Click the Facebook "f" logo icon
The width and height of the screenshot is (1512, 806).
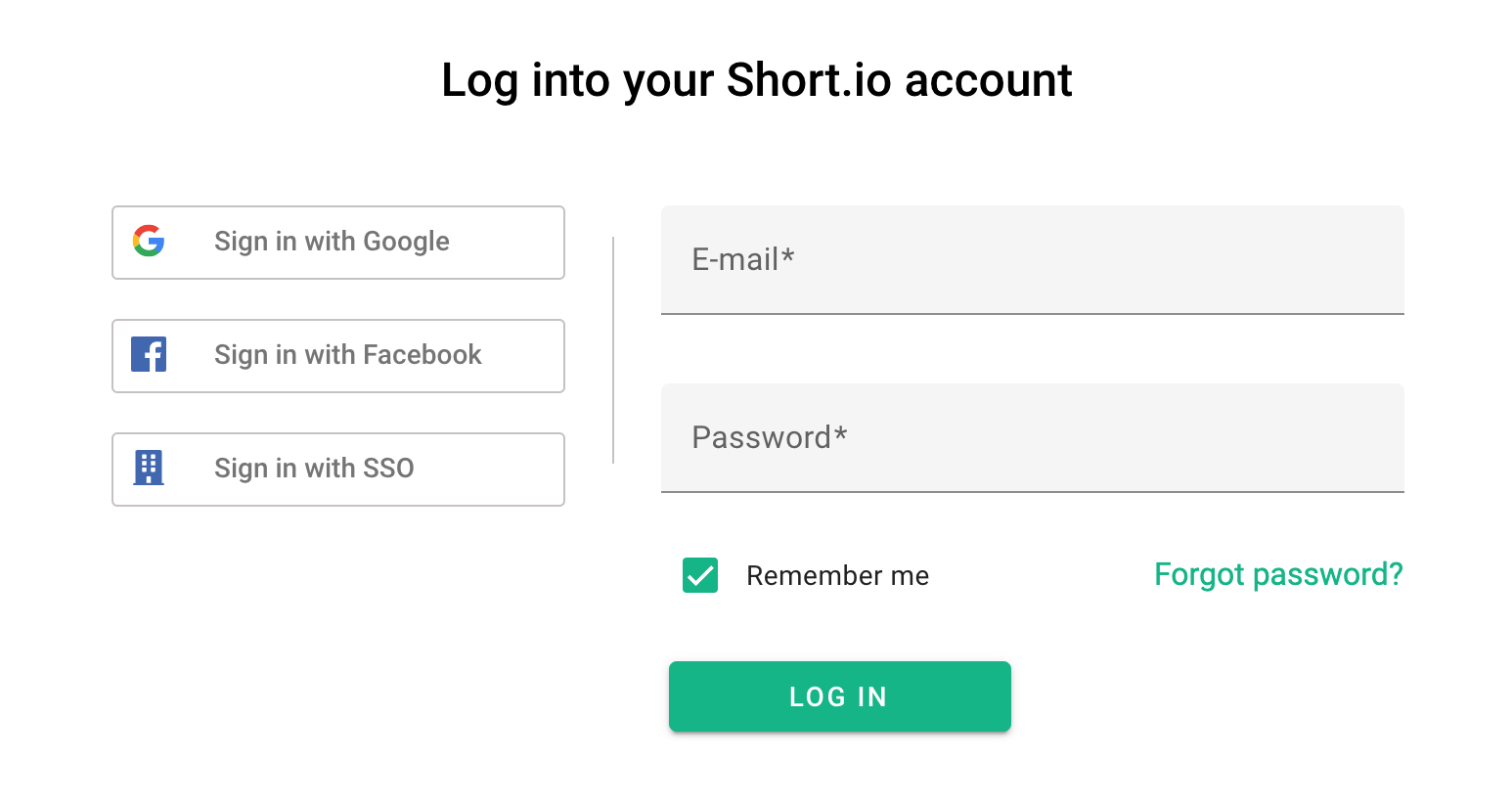[x=149, y=354]
